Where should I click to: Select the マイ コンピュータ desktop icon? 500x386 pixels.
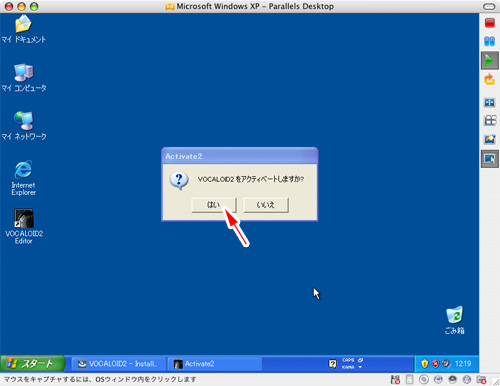(24, 78)
